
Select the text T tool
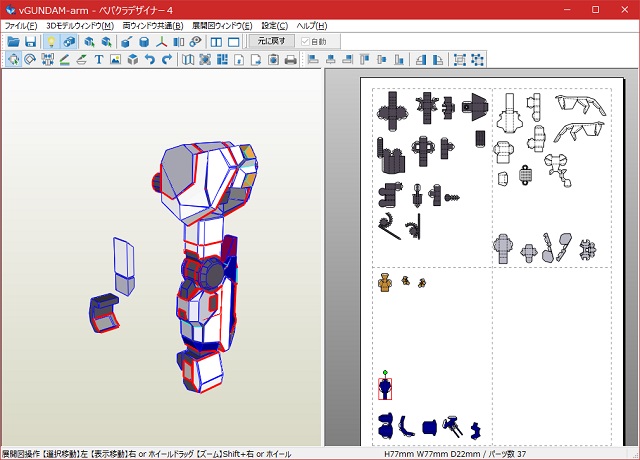pyautogui.click(x=98, y=60)
